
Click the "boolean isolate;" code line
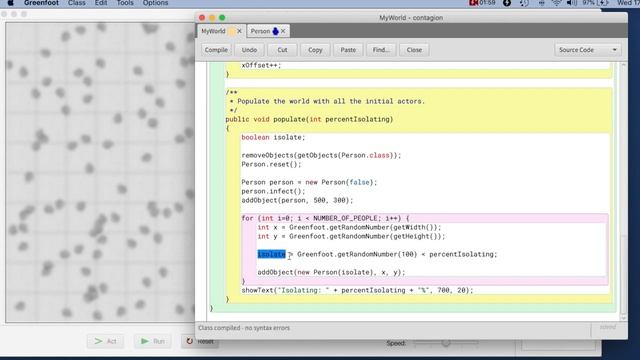273,138
